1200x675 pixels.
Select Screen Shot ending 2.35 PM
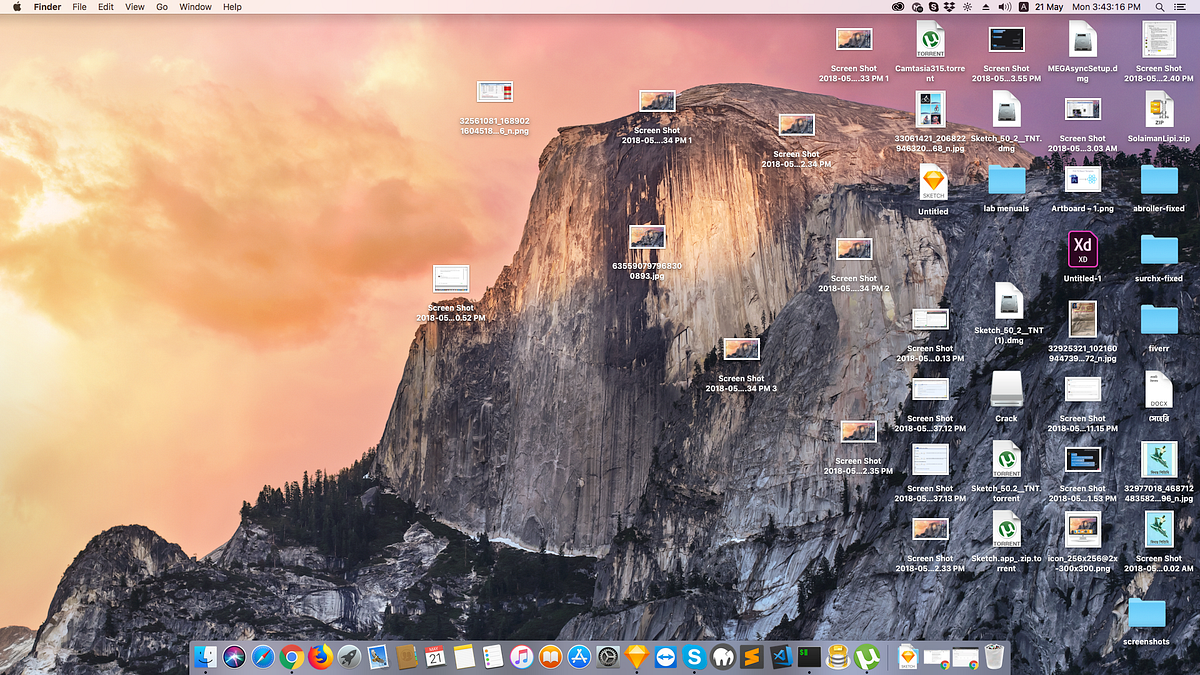[858, 431]
